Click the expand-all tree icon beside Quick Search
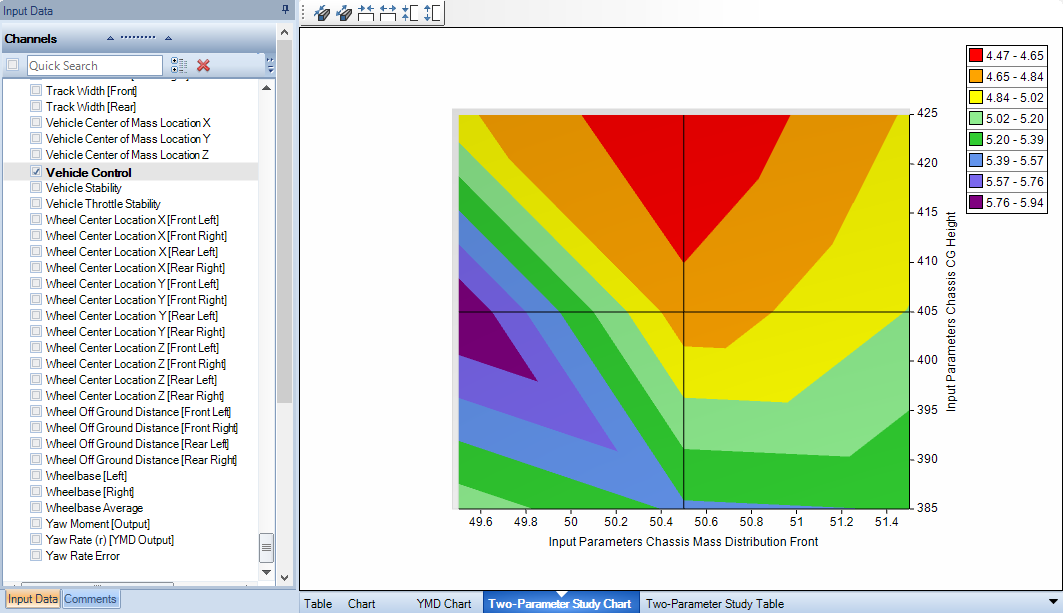The width and height of the screenshot is (1063, 613). [179, 65]
